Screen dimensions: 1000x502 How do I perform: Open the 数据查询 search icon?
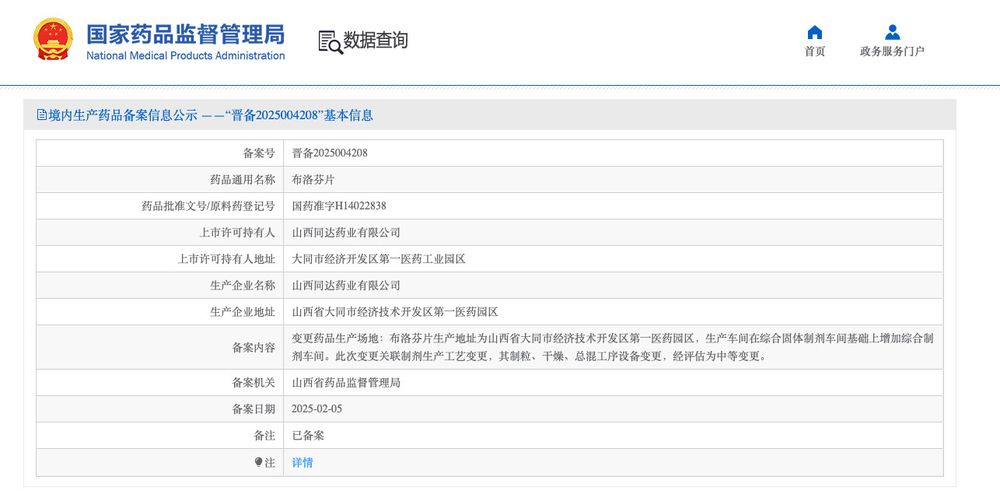tap(330, 41)
